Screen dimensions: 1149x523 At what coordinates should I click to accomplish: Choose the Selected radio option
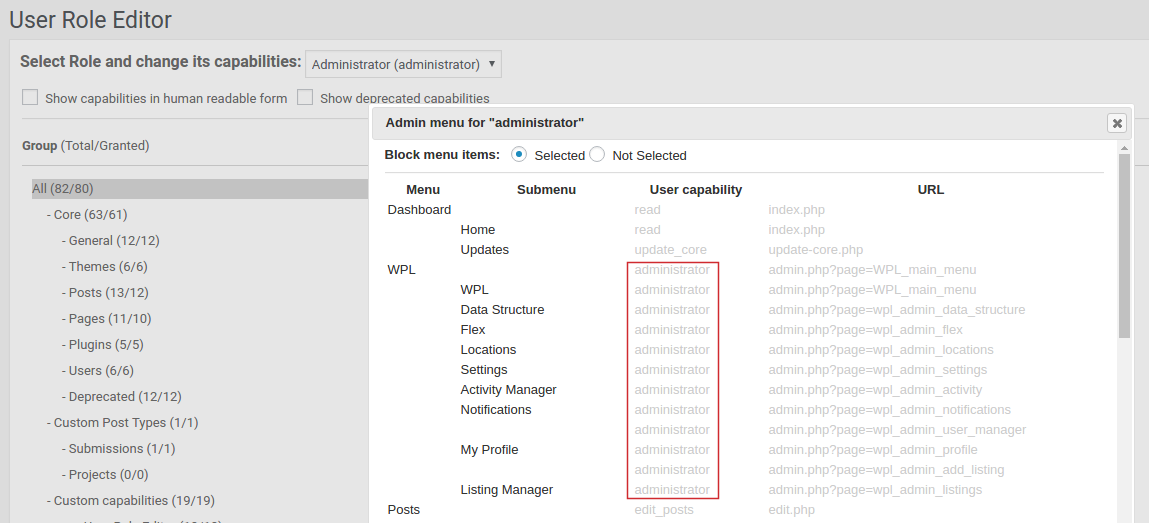519,155
